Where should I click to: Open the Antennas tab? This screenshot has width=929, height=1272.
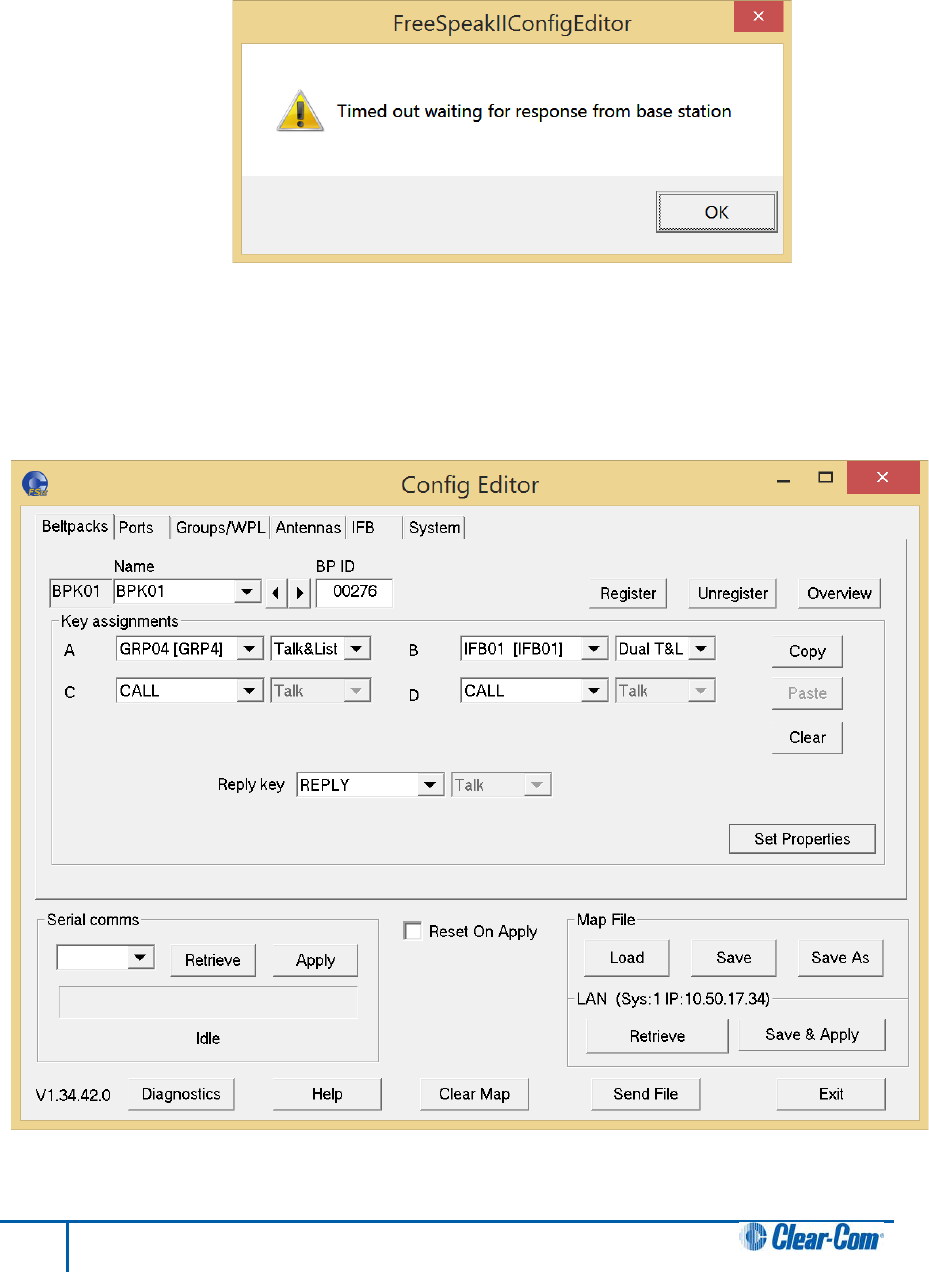[x=308, y=527]
